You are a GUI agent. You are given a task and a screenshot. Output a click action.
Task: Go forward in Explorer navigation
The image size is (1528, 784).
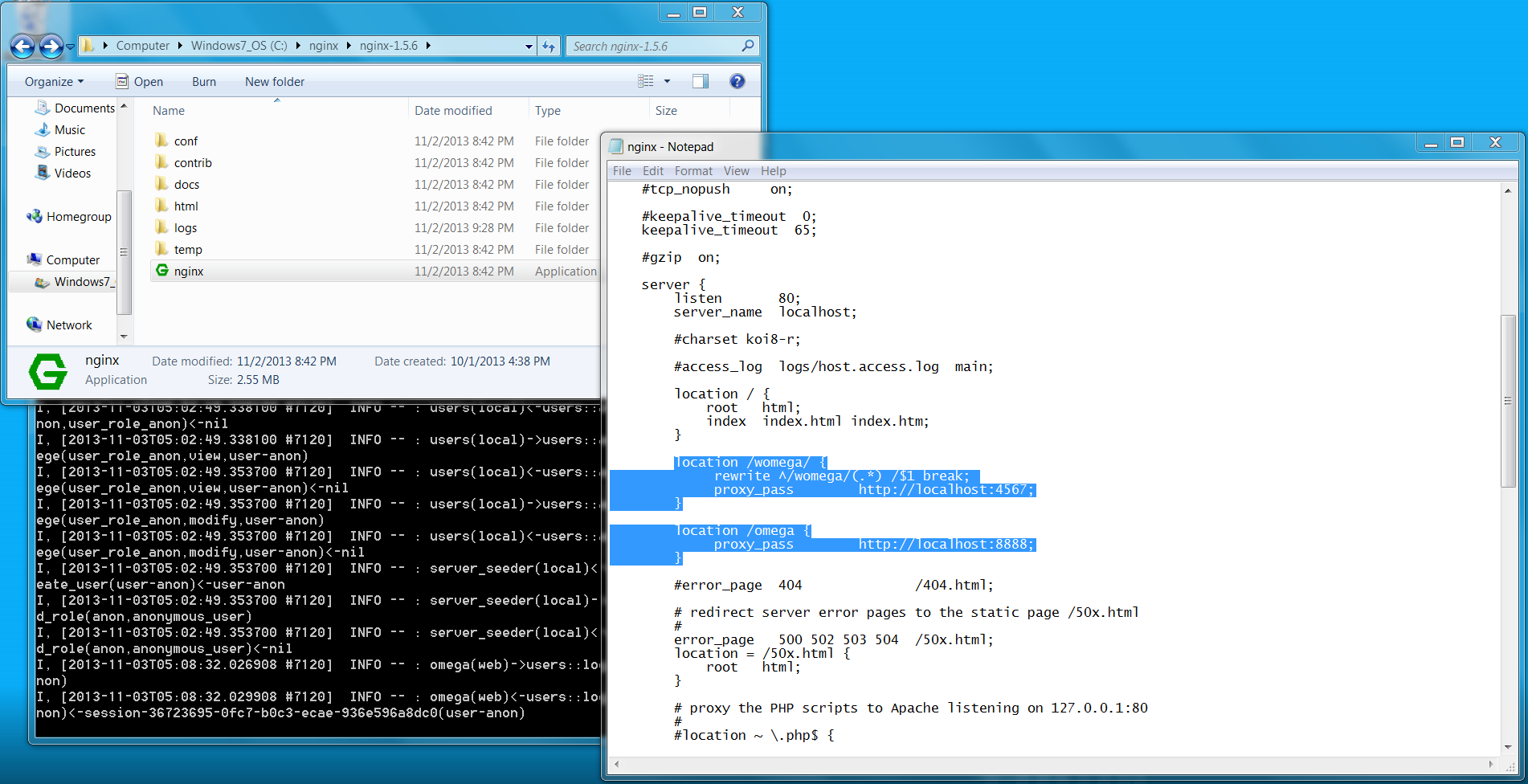coord(51,47)
